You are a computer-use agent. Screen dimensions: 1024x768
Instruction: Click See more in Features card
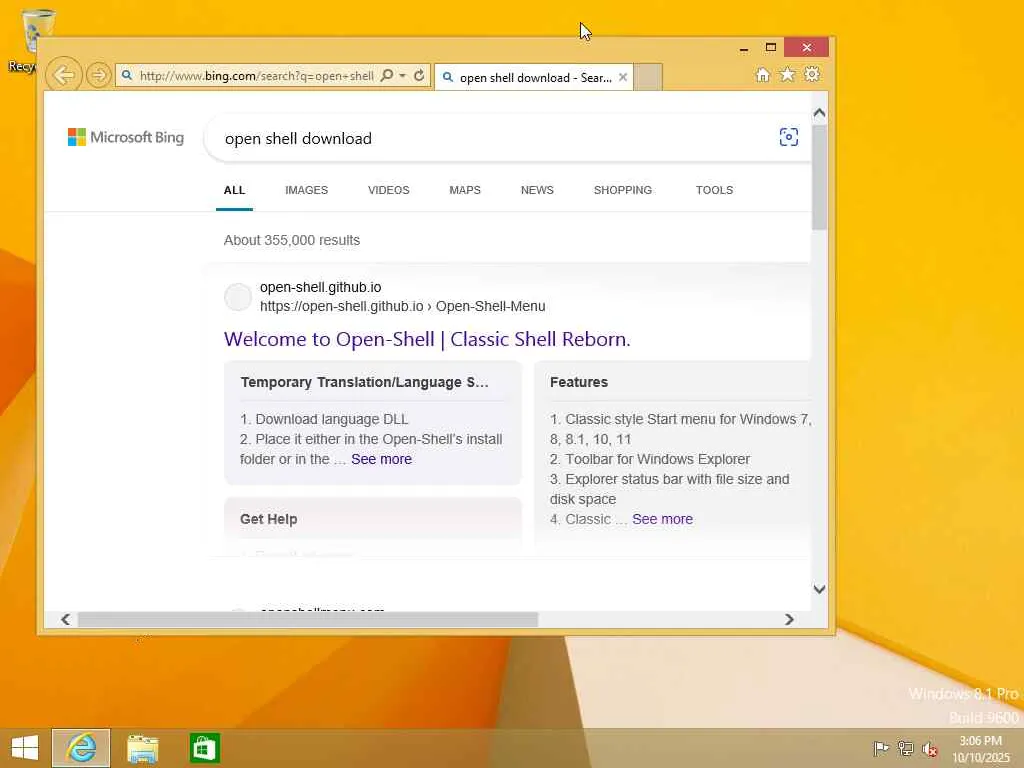coord(662,519)
